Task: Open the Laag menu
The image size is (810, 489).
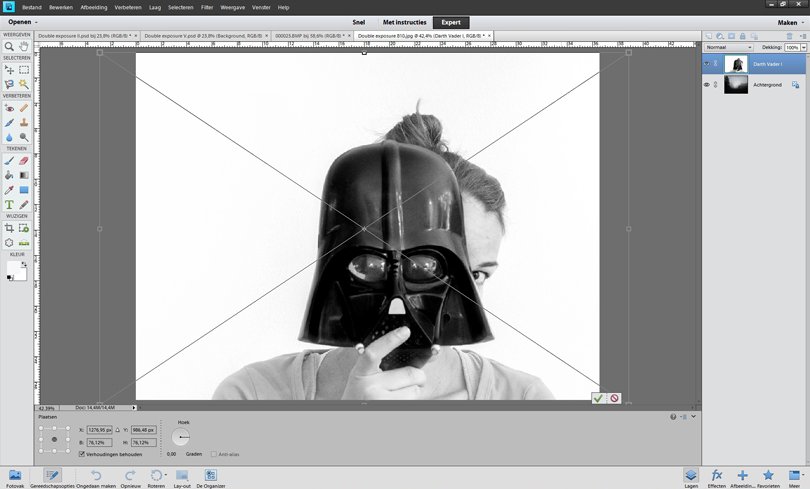Action: [155, 8]
